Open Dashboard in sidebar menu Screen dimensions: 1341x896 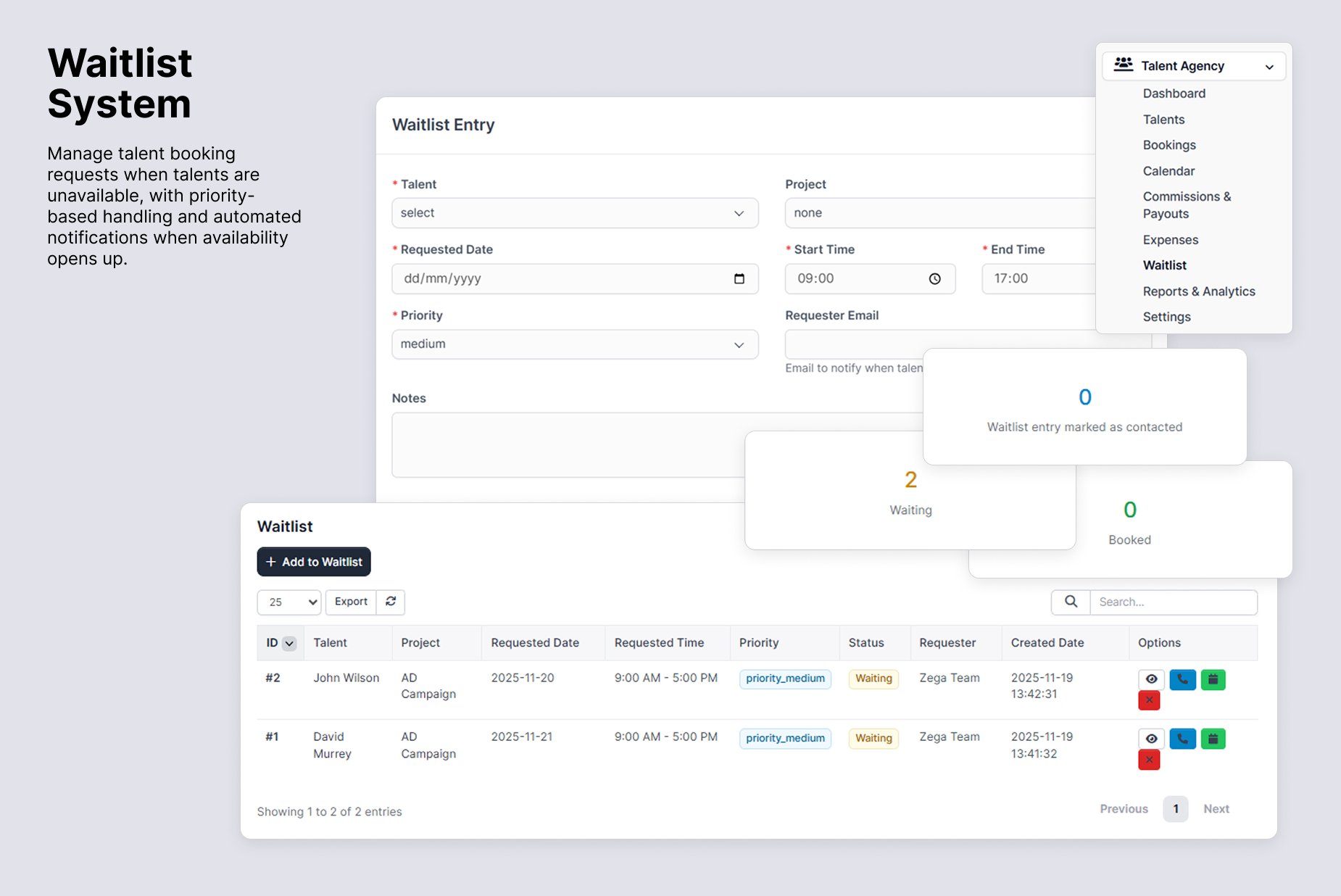pos(1174,94)
